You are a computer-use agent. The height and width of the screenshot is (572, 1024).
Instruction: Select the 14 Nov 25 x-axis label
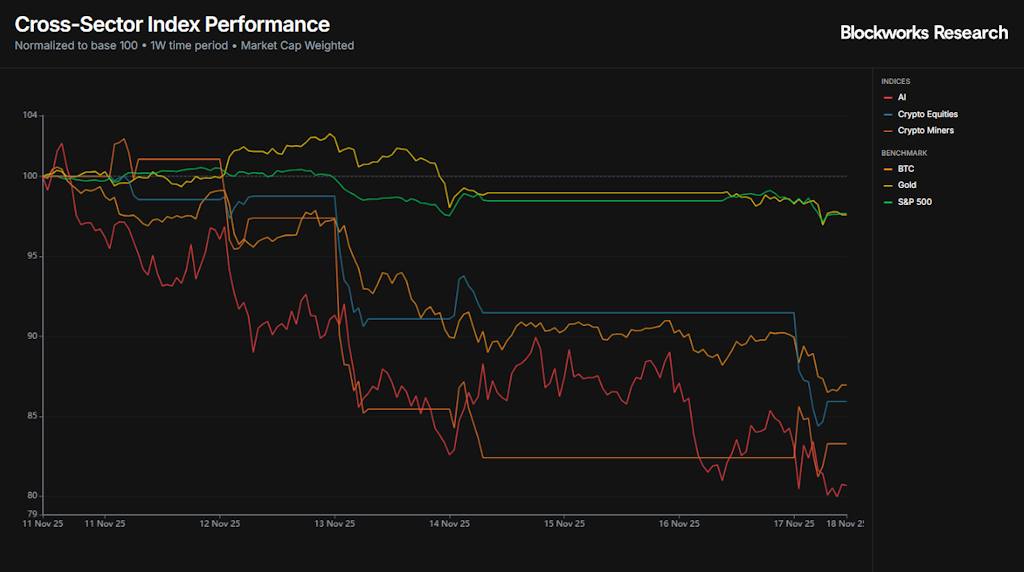click(449, 522)
